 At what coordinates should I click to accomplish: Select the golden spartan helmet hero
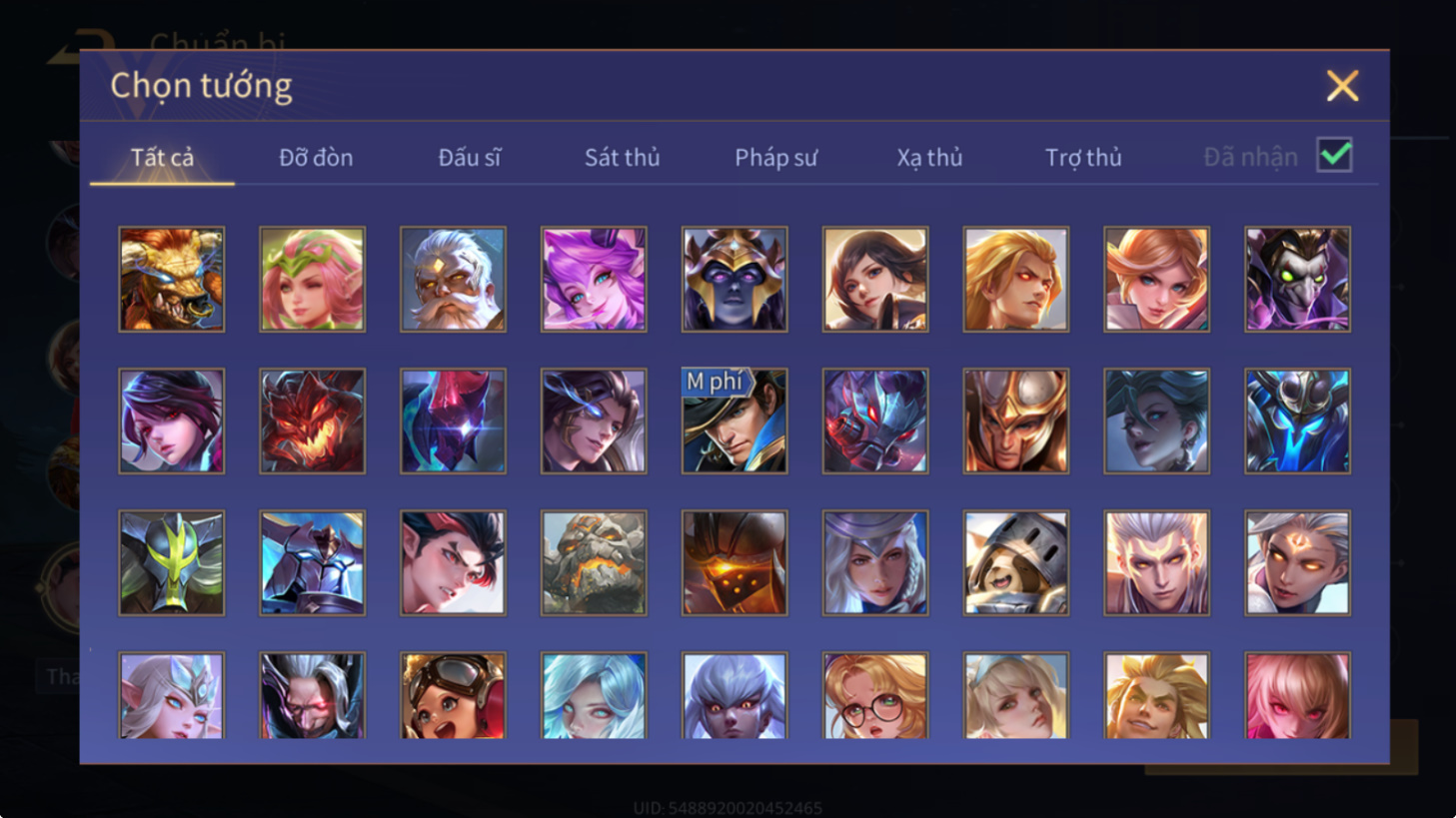(1015, 420)
